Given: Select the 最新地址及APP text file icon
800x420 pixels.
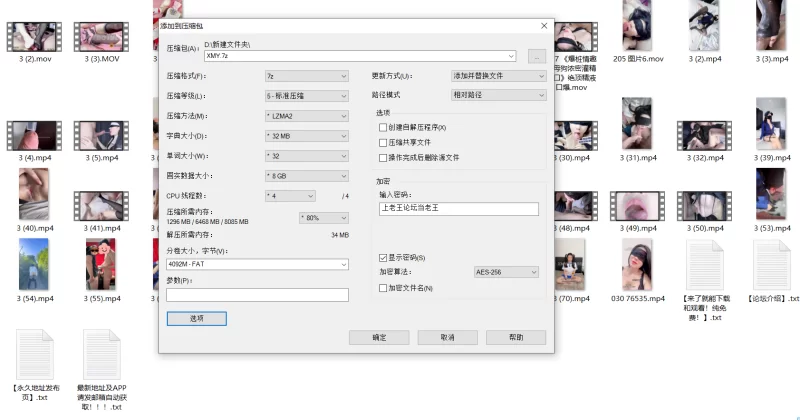Looking at the screenshot, I should pyautogui.click(x=102, y=354).
